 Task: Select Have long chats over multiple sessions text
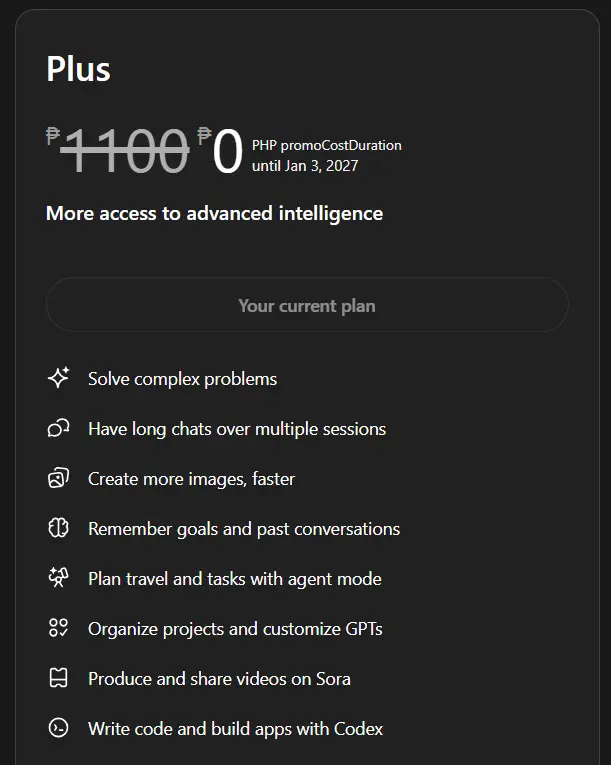pos(237,429)
